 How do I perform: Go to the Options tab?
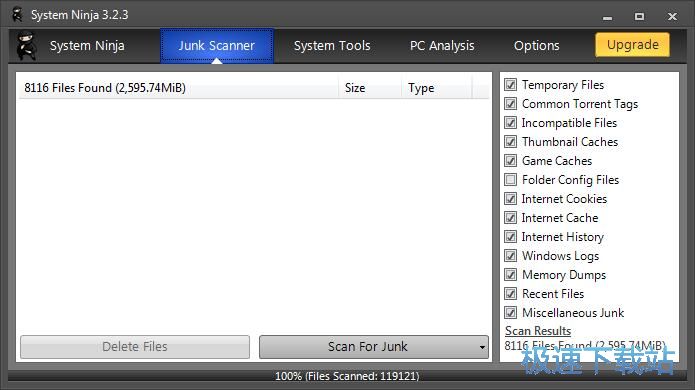click(x=536, y=46)
